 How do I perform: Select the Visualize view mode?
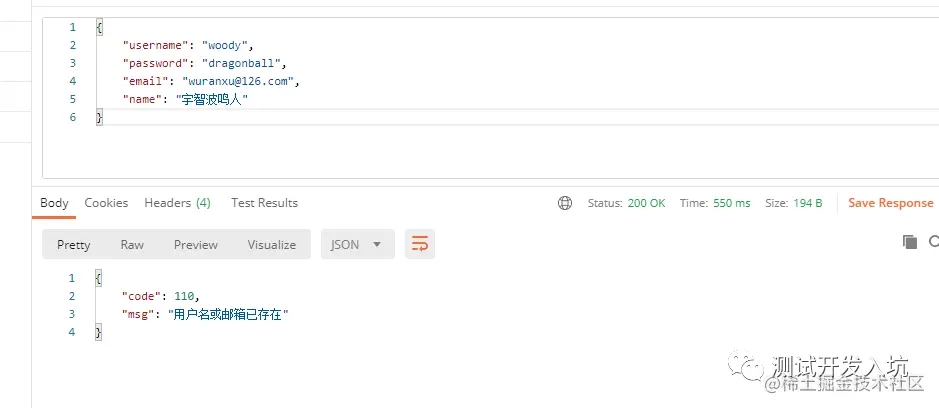272,244
